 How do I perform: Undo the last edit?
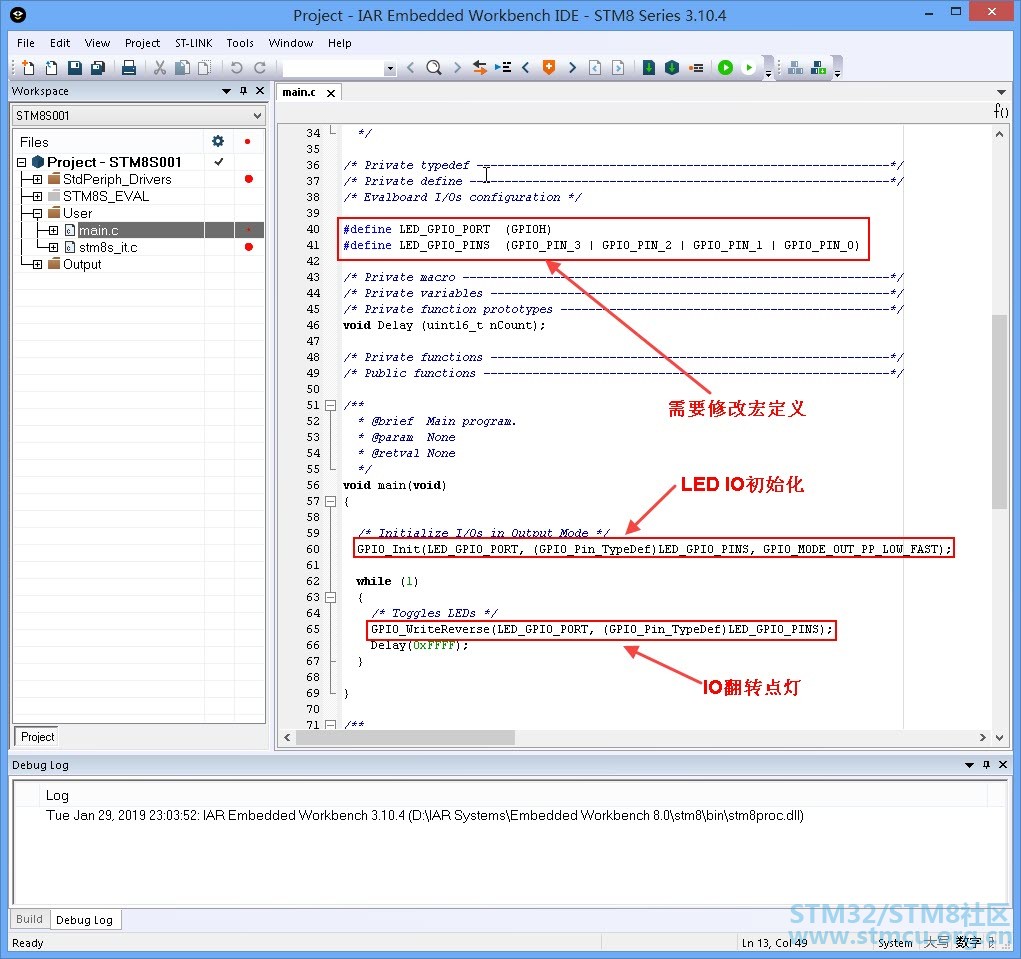click(x=236, y=68)
